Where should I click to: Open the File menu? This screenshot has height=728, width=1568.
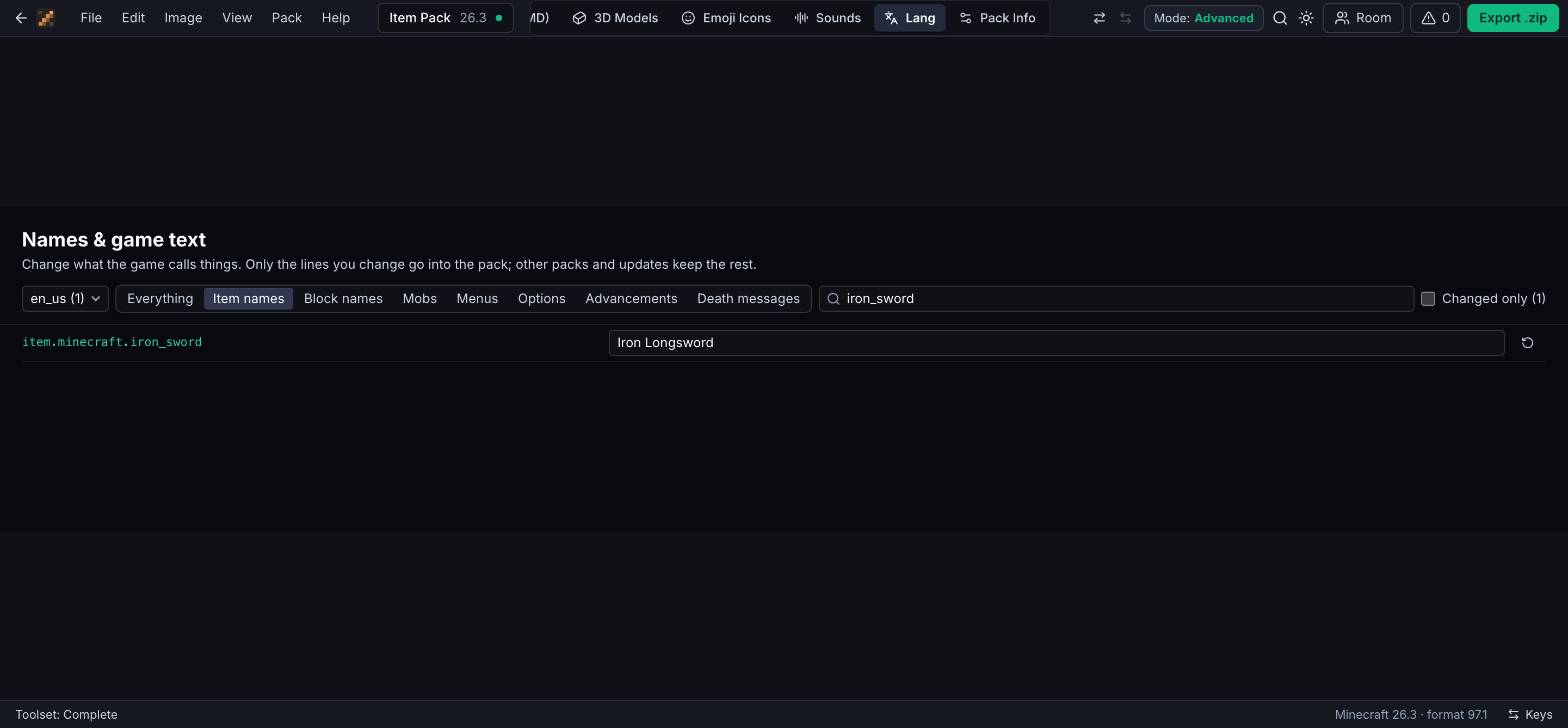click(91, 18)
